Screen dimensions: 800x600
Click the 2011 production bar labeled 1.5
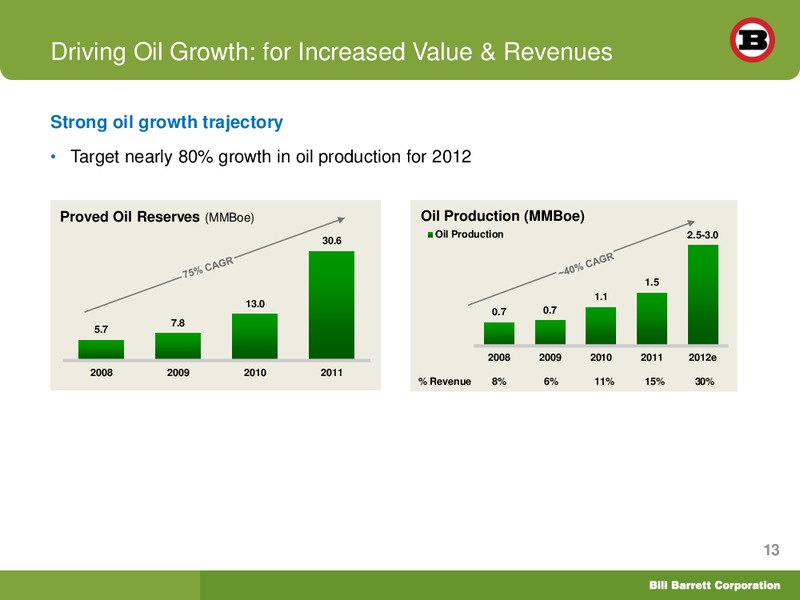click(x=652, y=318)
